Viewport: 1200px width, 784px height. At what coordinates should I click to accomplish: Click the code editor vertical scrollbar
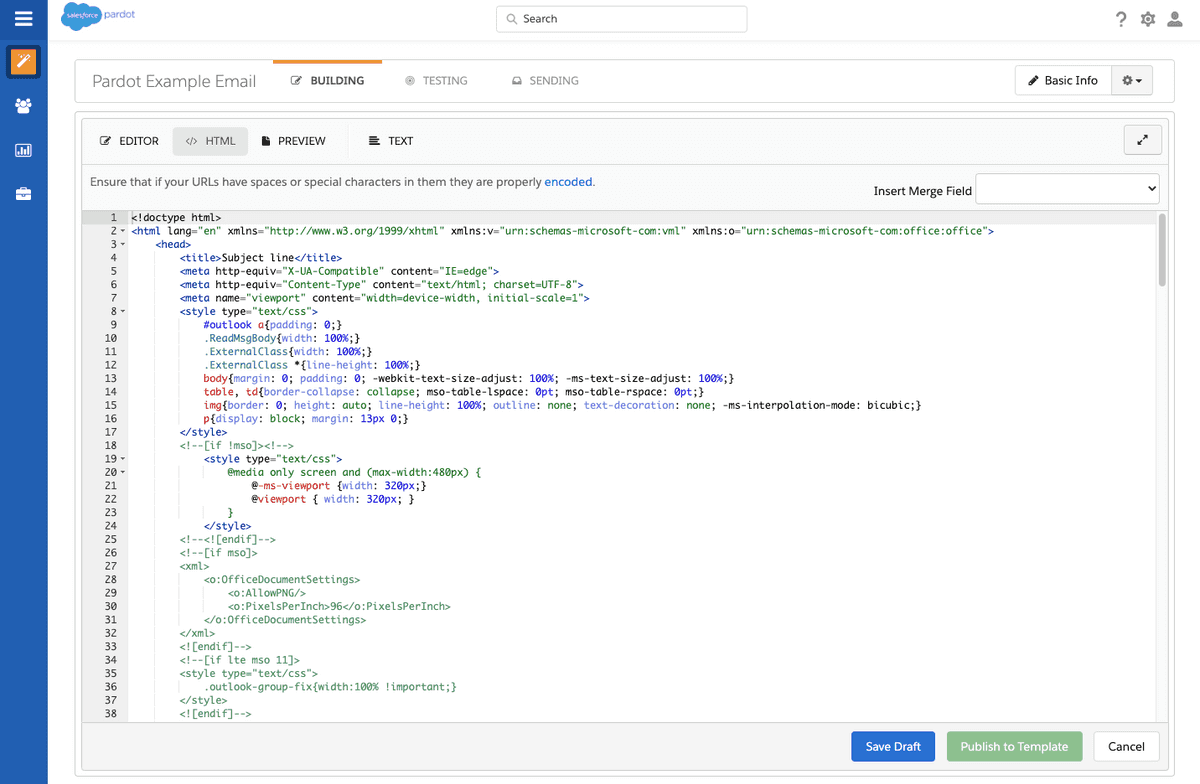[x=1161, y=250]
